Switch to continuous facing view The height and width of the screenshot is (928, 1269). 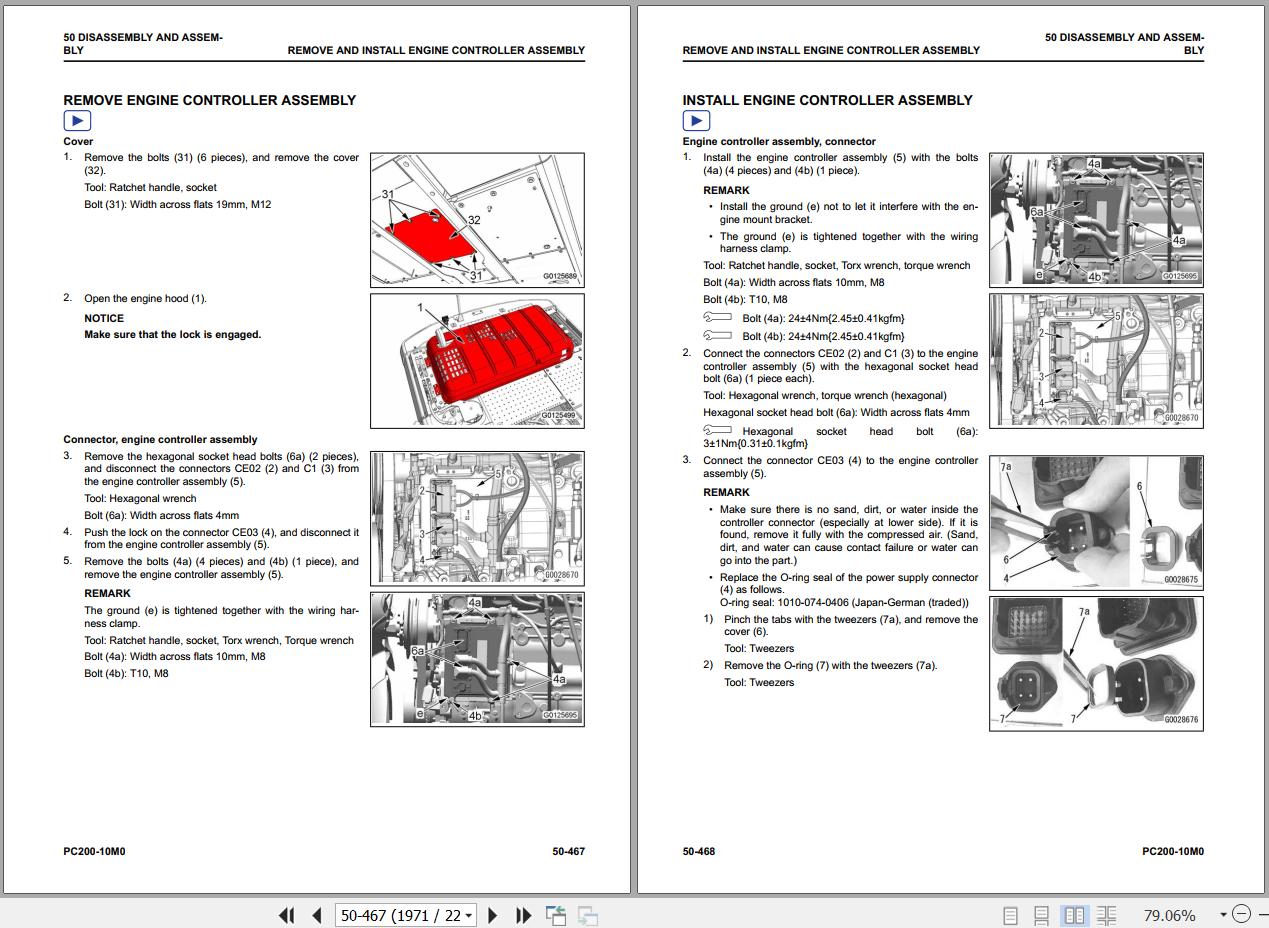(x=1106, y=915)
